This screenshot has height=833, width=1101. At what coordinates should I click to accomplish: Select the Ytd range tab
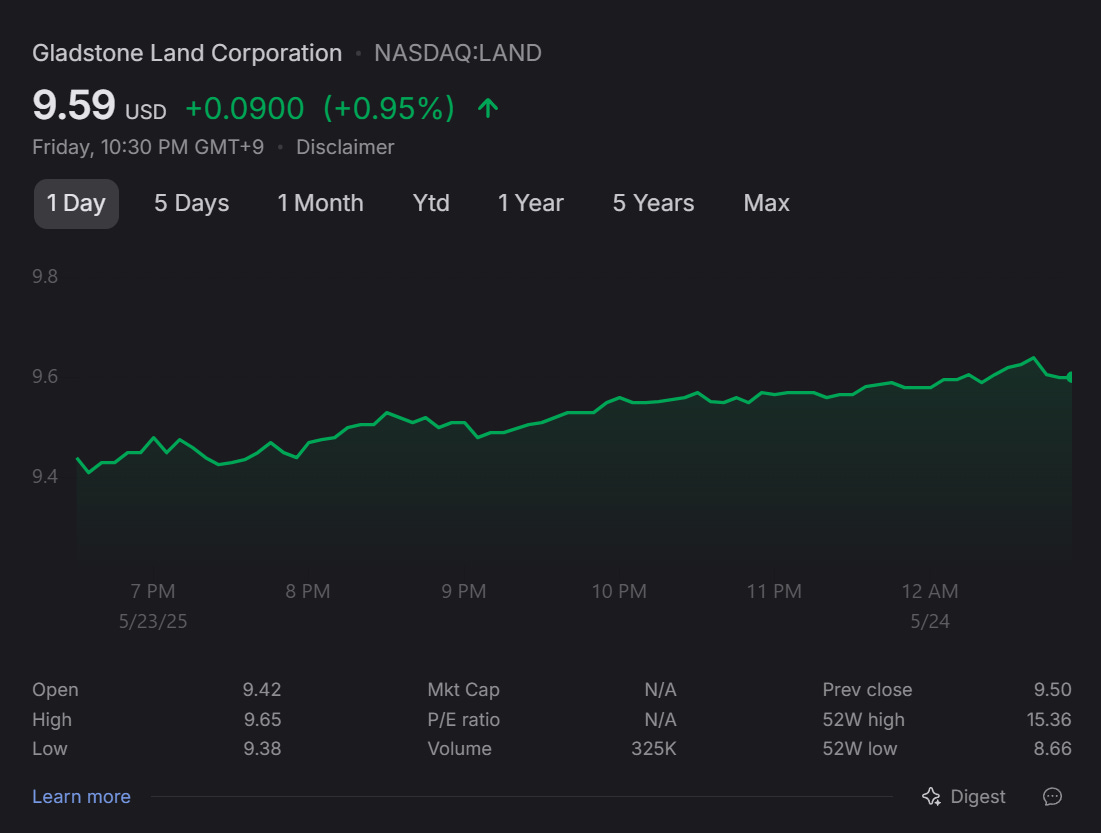[x=430, y=204]
